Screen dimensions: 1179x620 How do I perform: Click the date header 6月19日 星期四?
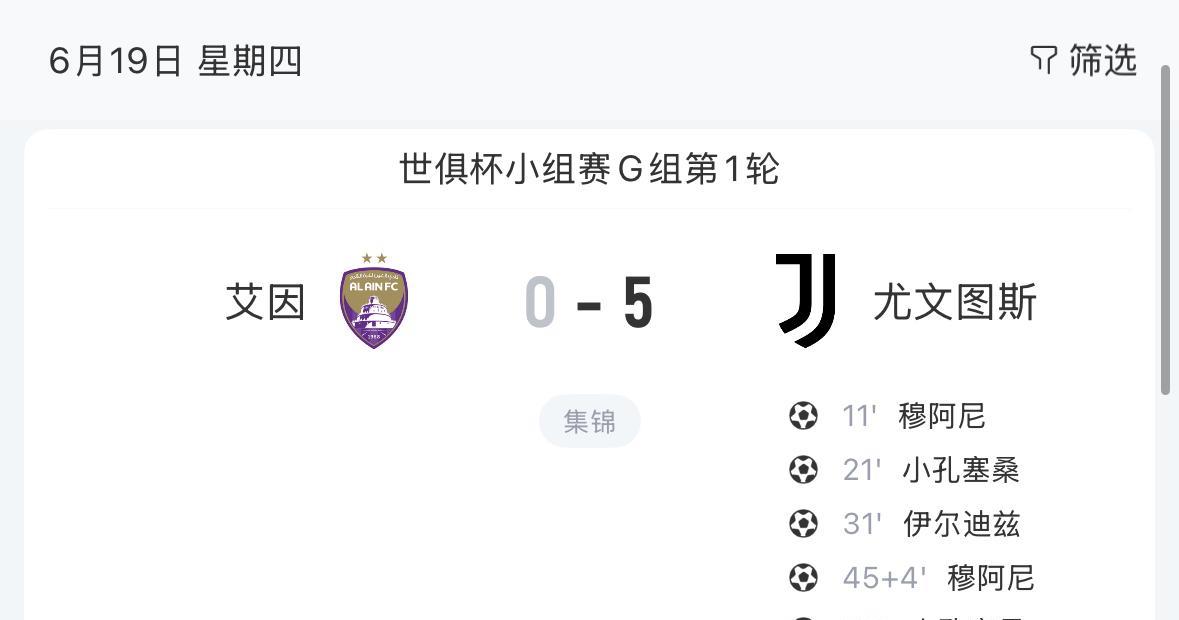pos(175,61)
